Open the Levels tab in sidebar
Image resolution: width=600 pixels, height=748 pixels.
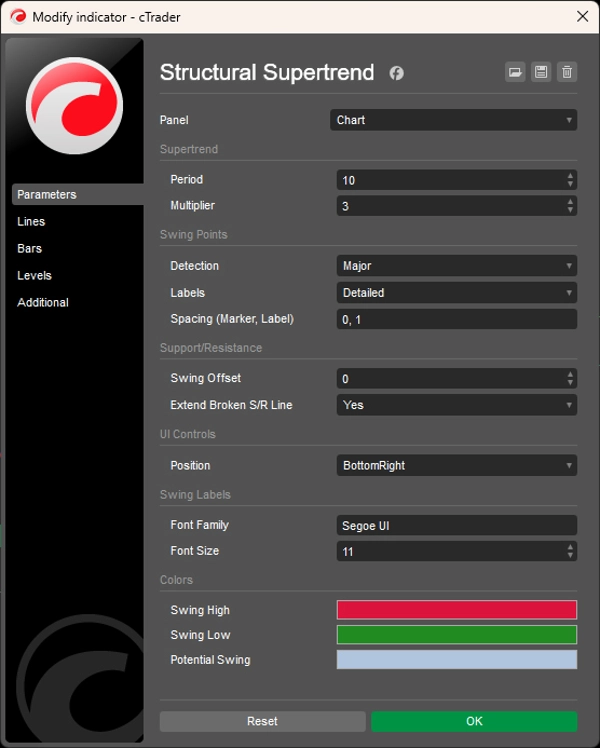34,275
